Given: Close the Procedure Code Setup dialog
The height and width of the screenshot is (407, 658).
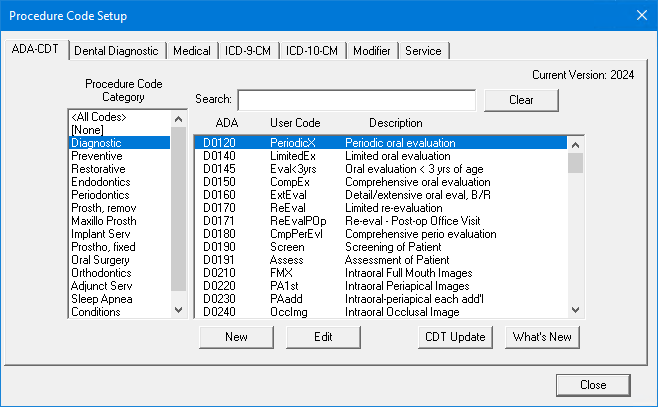Looking at the screenshot, I should coord(593,385).
